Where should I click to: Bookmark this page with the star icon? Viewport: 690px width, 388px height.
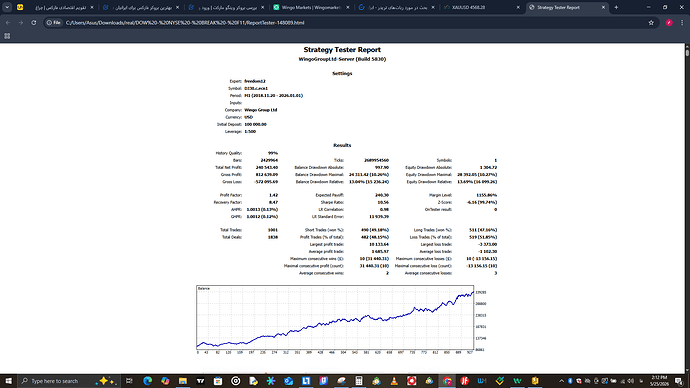click(x=651, y=22)
